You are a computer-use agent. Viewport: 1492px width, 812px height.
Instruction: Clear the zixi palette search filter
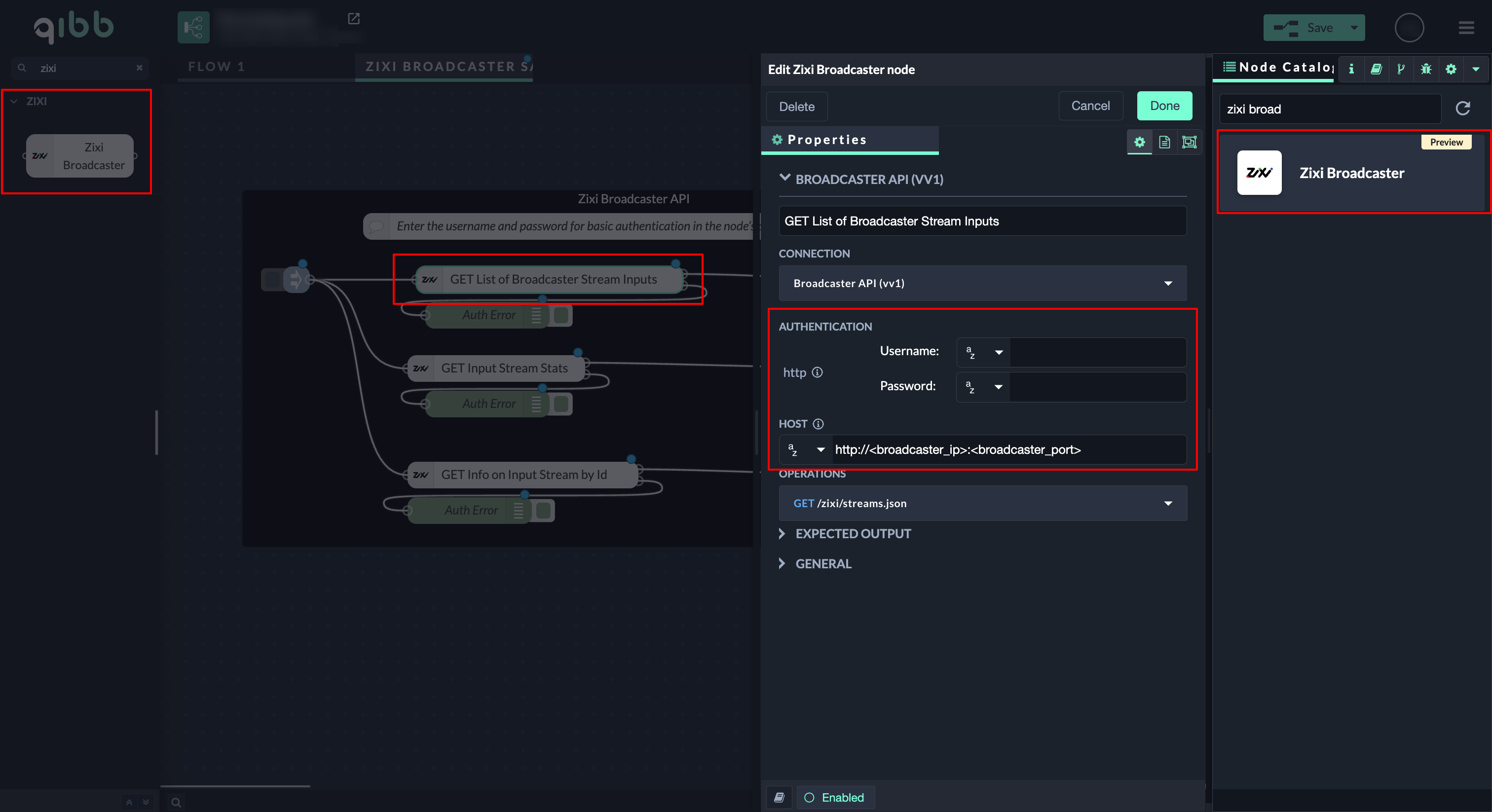point(139,68)
